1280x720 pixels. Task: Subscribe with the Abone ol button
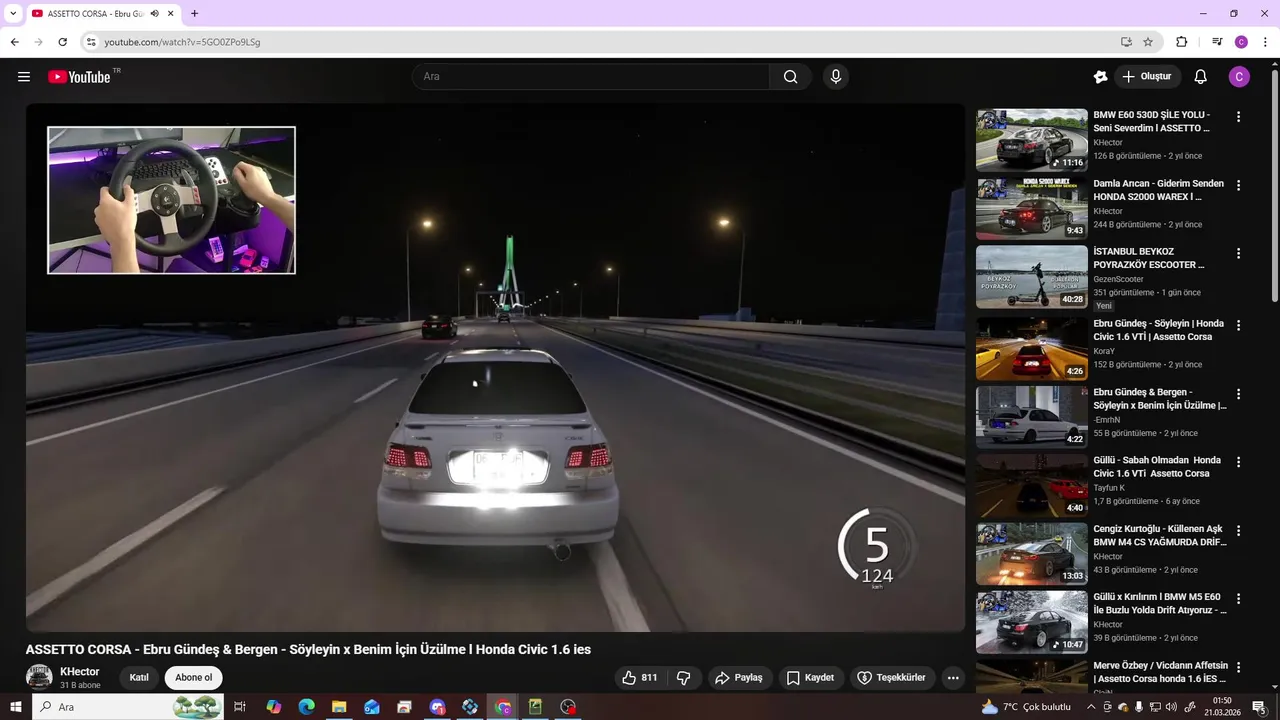point(194,678)
